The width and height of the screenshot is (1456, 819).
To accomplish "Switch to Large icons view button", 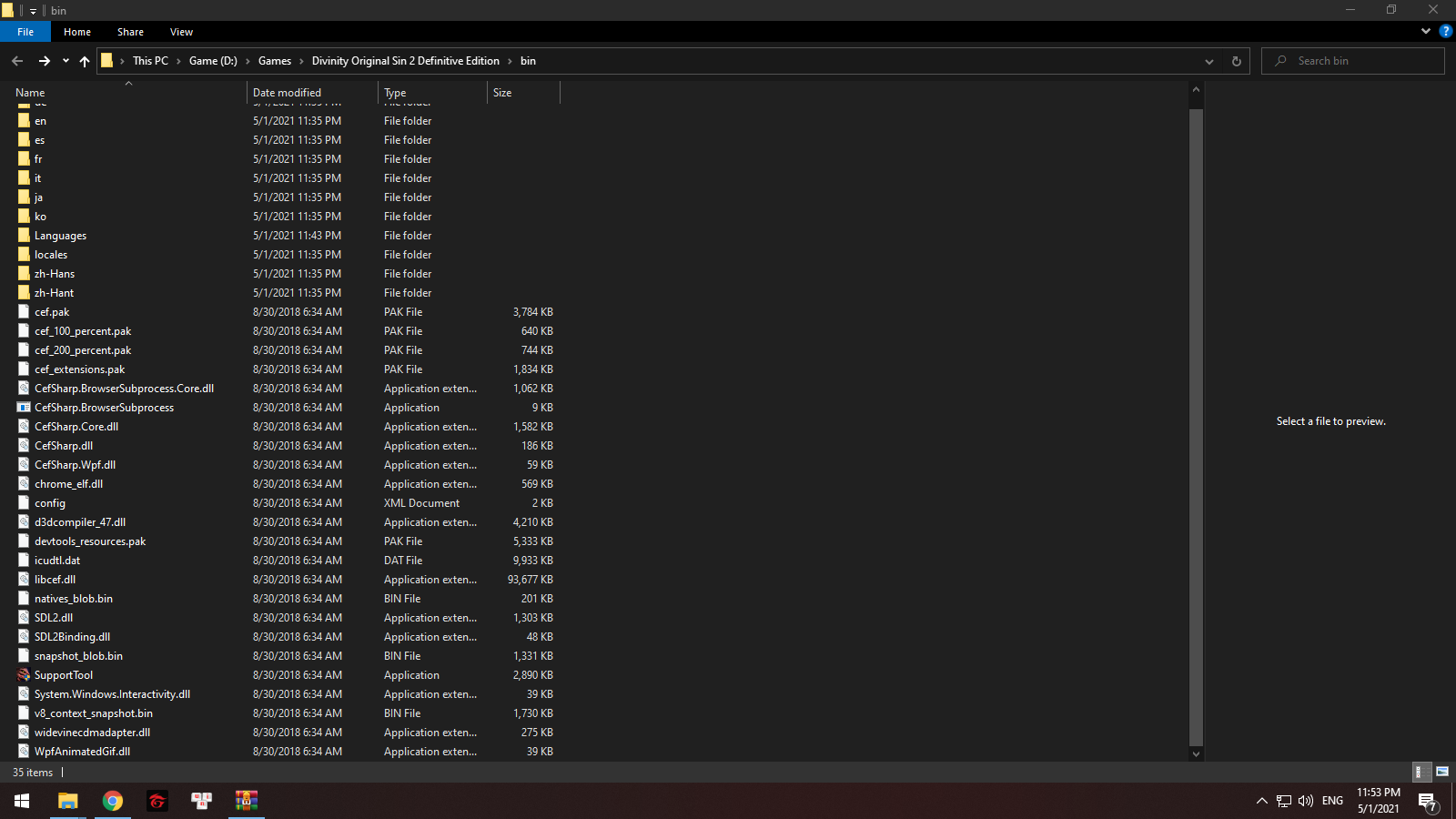I will coord(1442,772).
